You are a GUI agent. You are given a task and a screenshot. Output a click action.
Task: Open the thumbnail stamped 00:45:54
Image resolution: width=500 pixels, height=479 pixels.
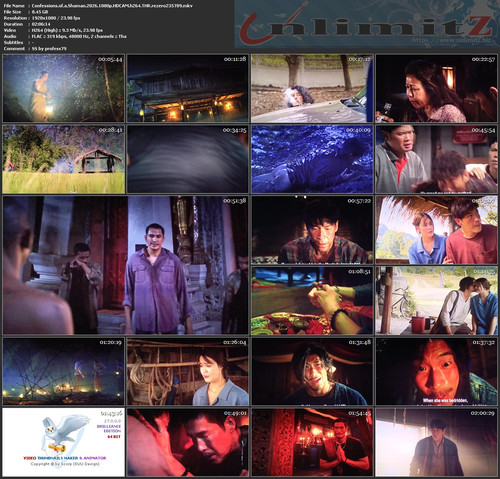pos(436,159)
